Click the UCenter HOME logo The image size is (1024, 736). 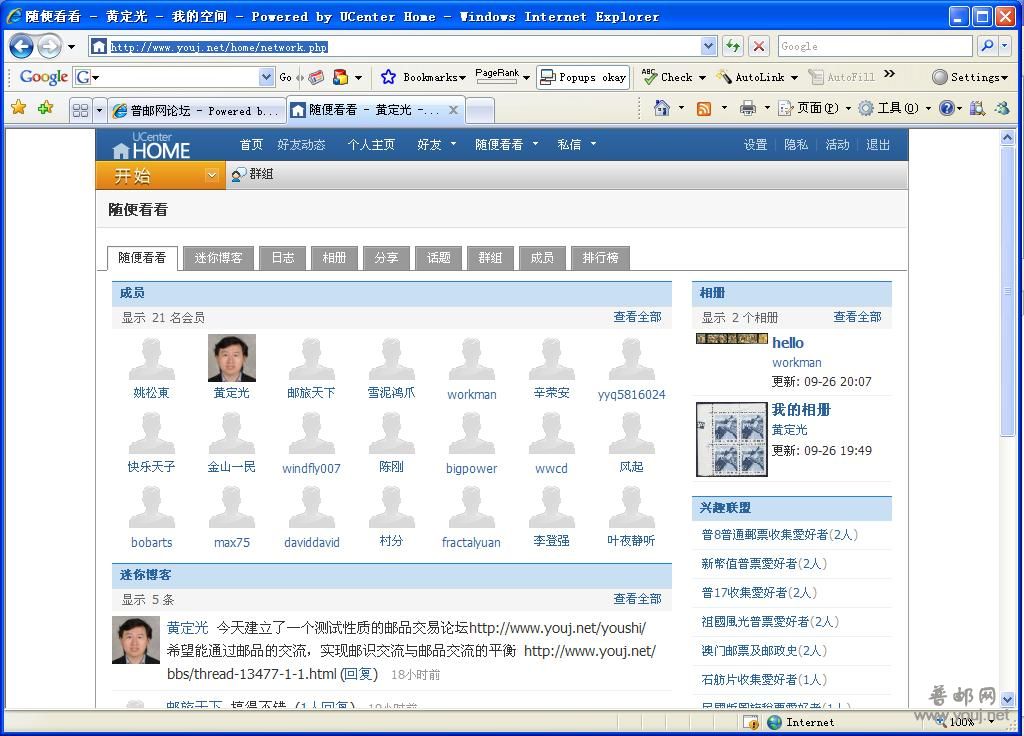point(151,146)
